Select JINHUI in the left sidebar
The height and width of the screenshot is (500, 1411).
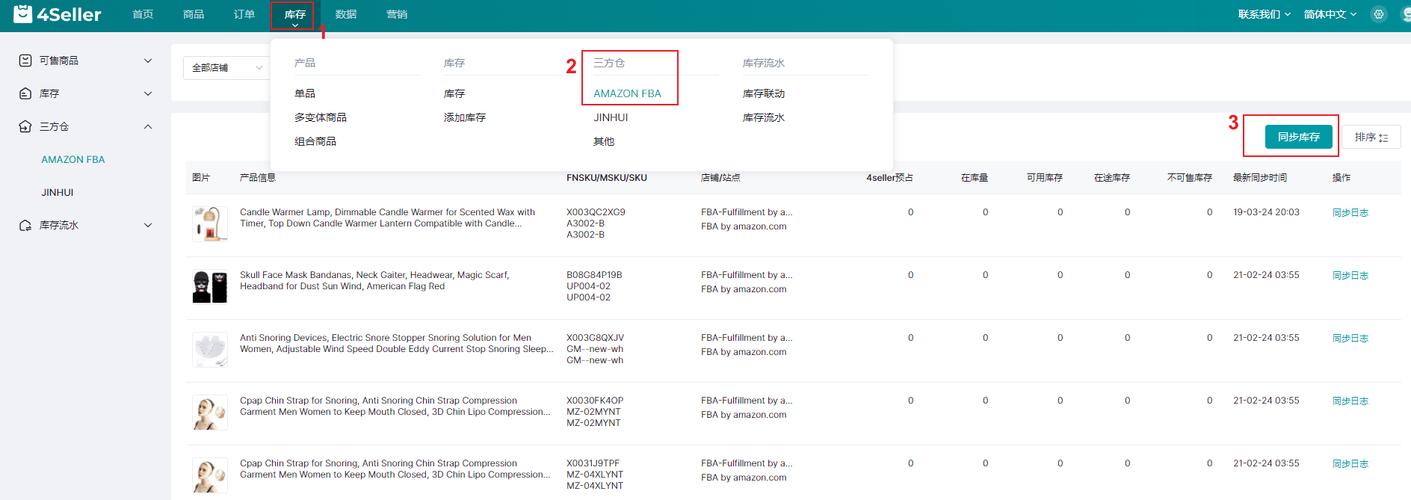tap(57, 192)
